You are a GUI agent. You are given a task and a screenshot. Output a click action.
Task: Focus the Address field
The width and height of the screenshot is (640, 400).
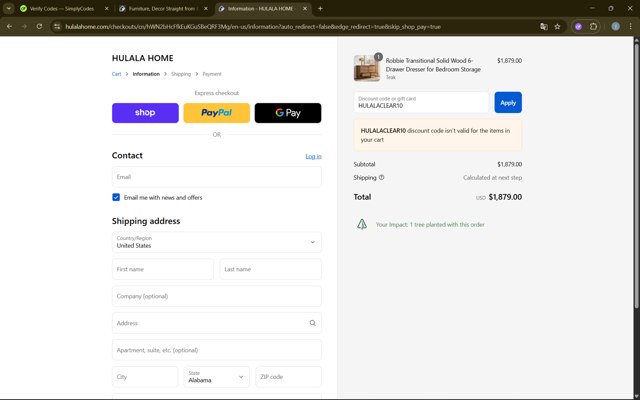pos(217,323)
